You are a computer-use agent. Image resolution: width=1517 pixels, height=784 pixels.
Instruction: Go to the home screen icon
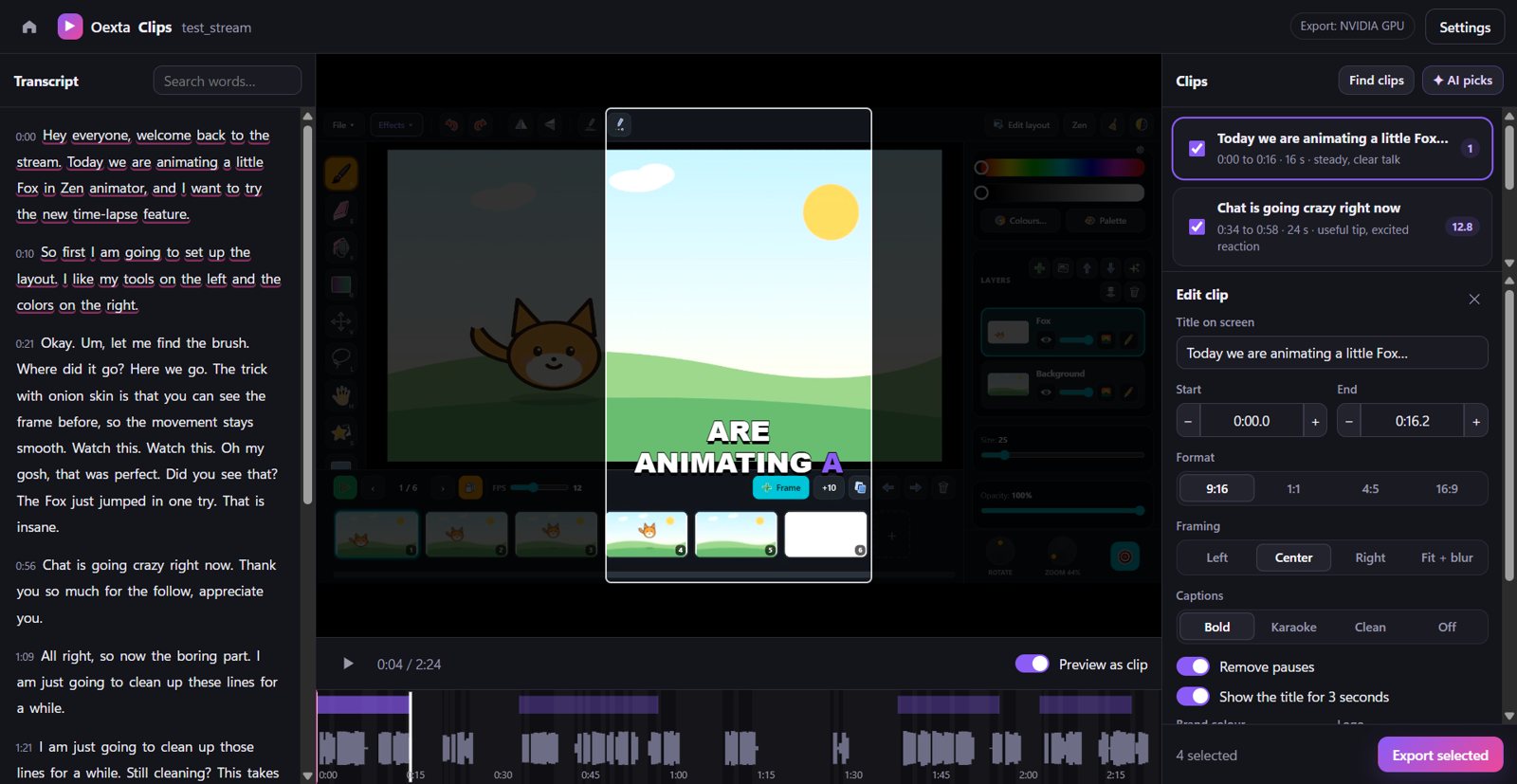pos(29,27)
